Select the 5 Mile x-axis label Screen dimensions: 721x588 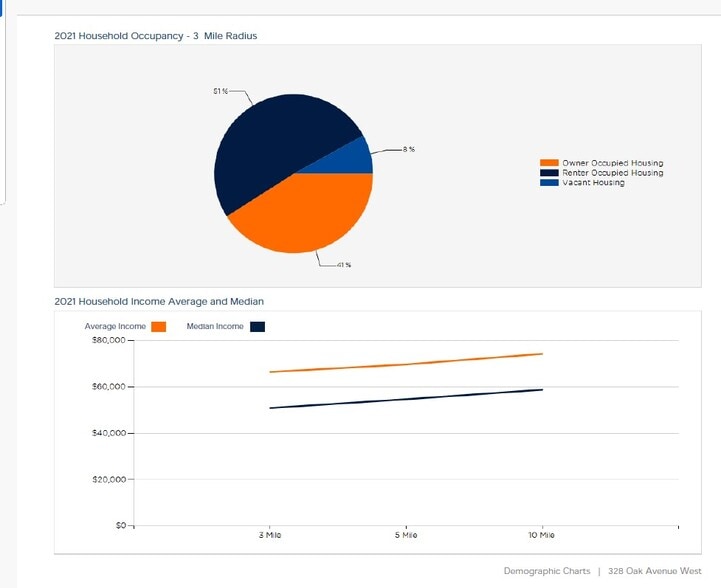pos(406,537)
